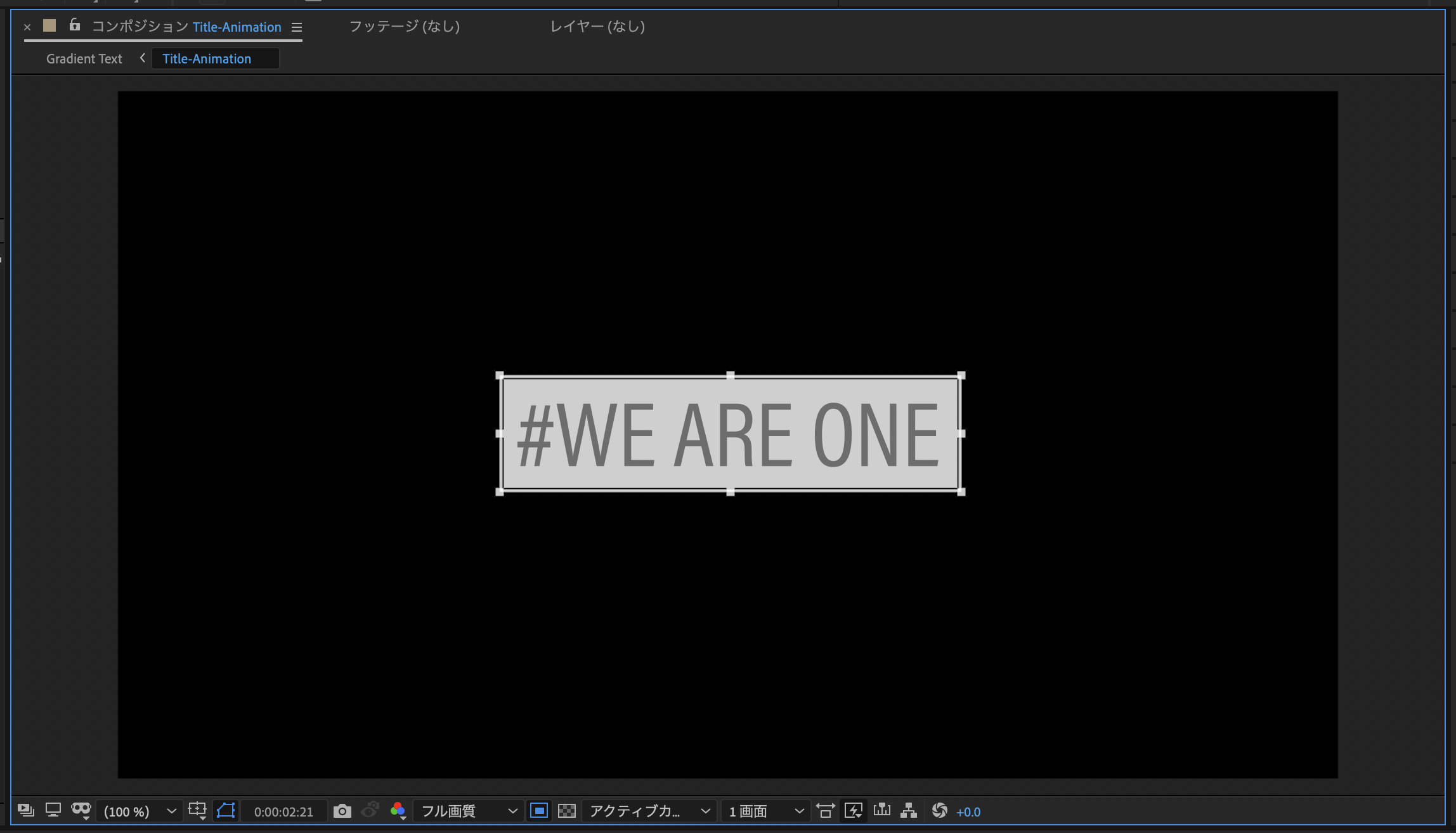Toggle the region of interest button
This screenshot has width=1456, height=833.
coord(539,811)
